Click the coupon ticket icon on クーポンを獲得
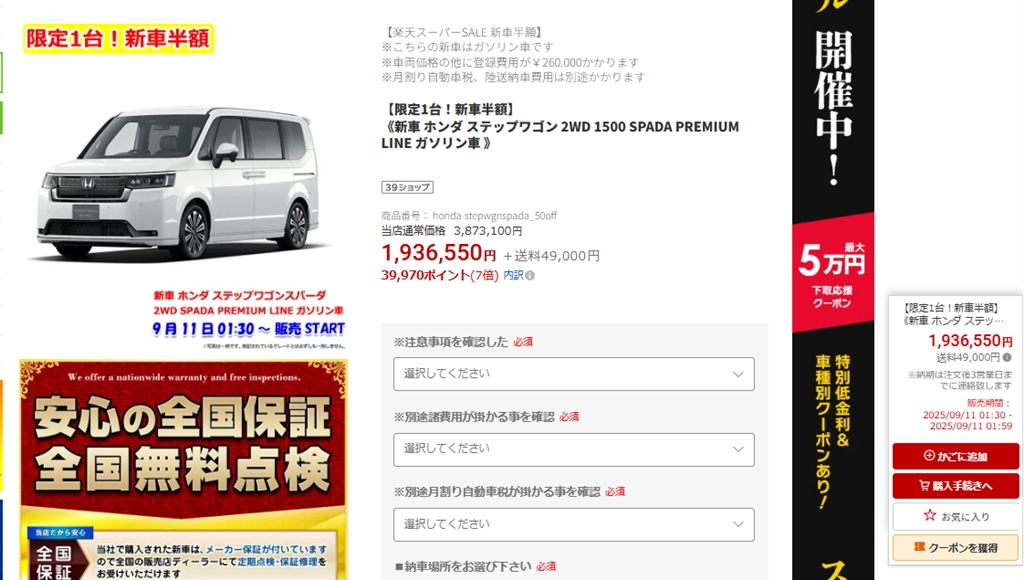Viewport: 1024px width, 580px height. point(920,547)
